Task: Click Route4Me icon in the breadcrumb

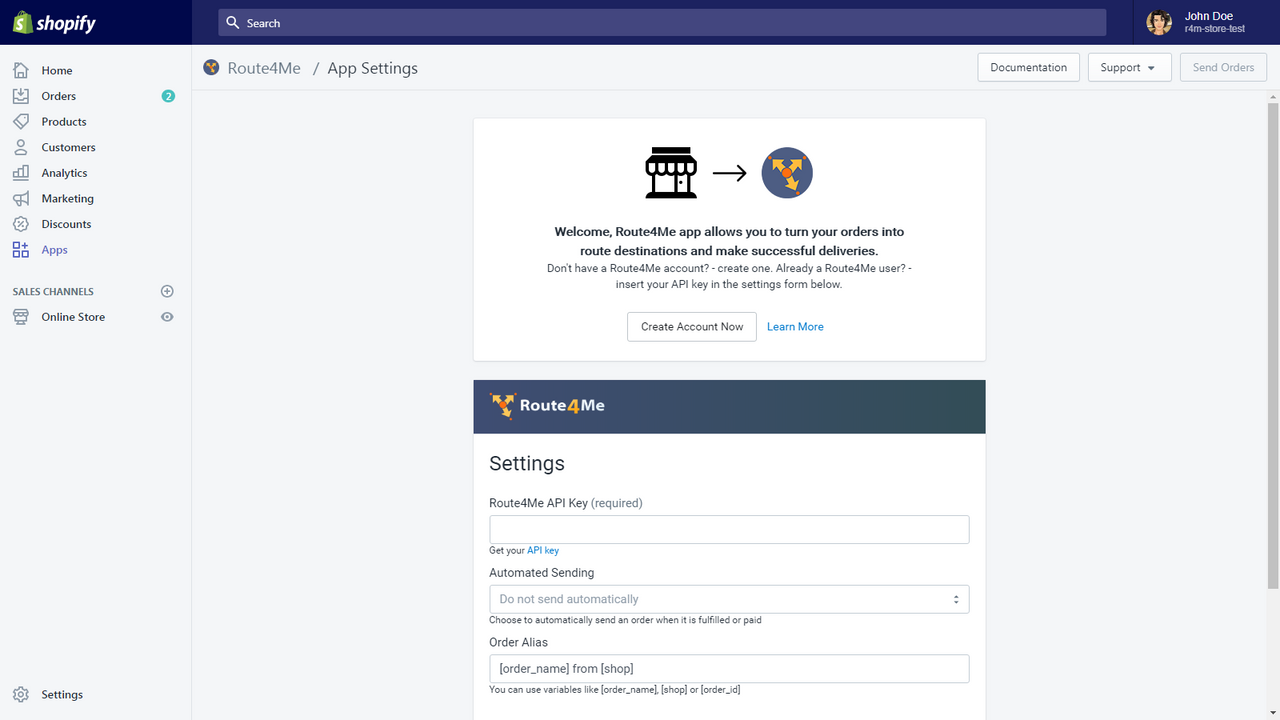Action: [x=211, y=67]
